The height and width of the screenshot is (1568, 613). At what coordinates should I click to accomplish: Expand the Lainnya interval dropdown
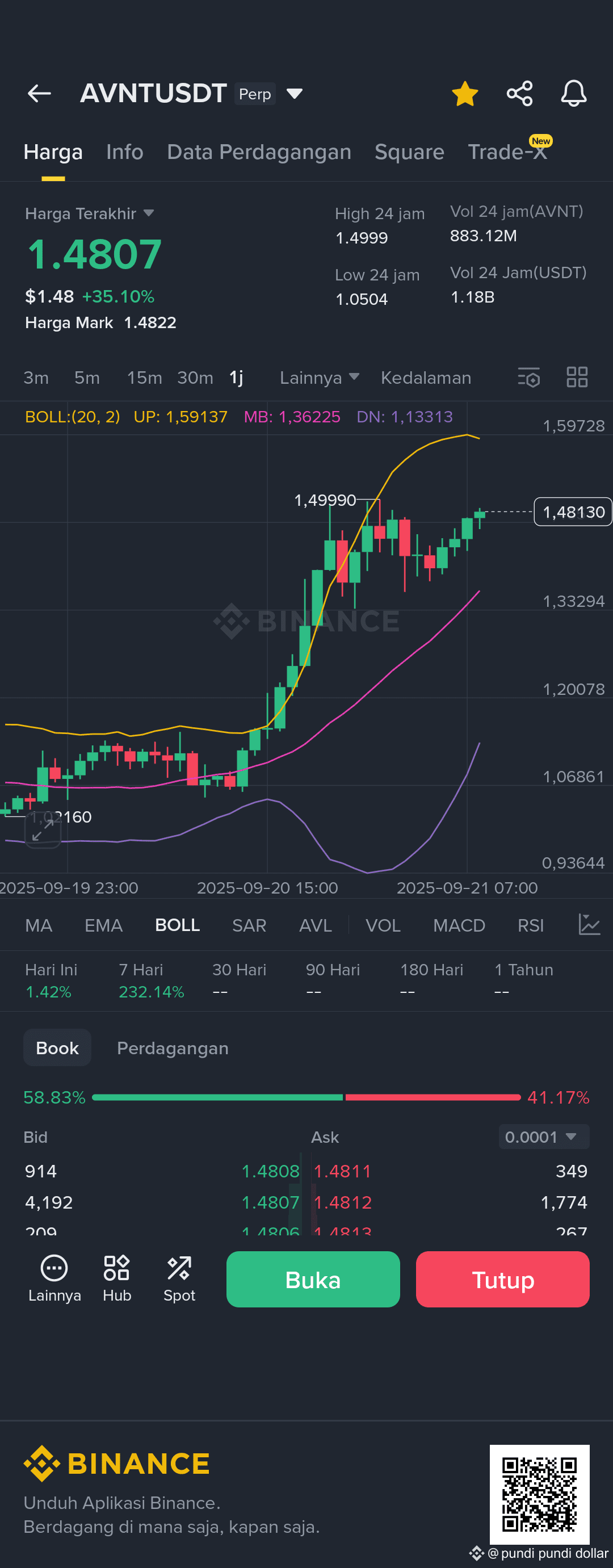pos(320,378)
